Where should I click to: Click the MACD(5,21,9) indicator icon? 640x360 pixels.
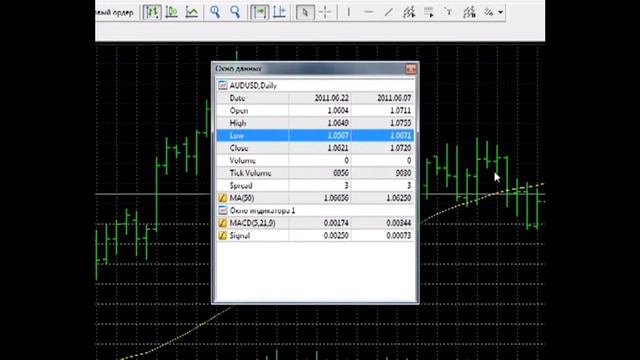pyautogui.click(x=222, y=223)
